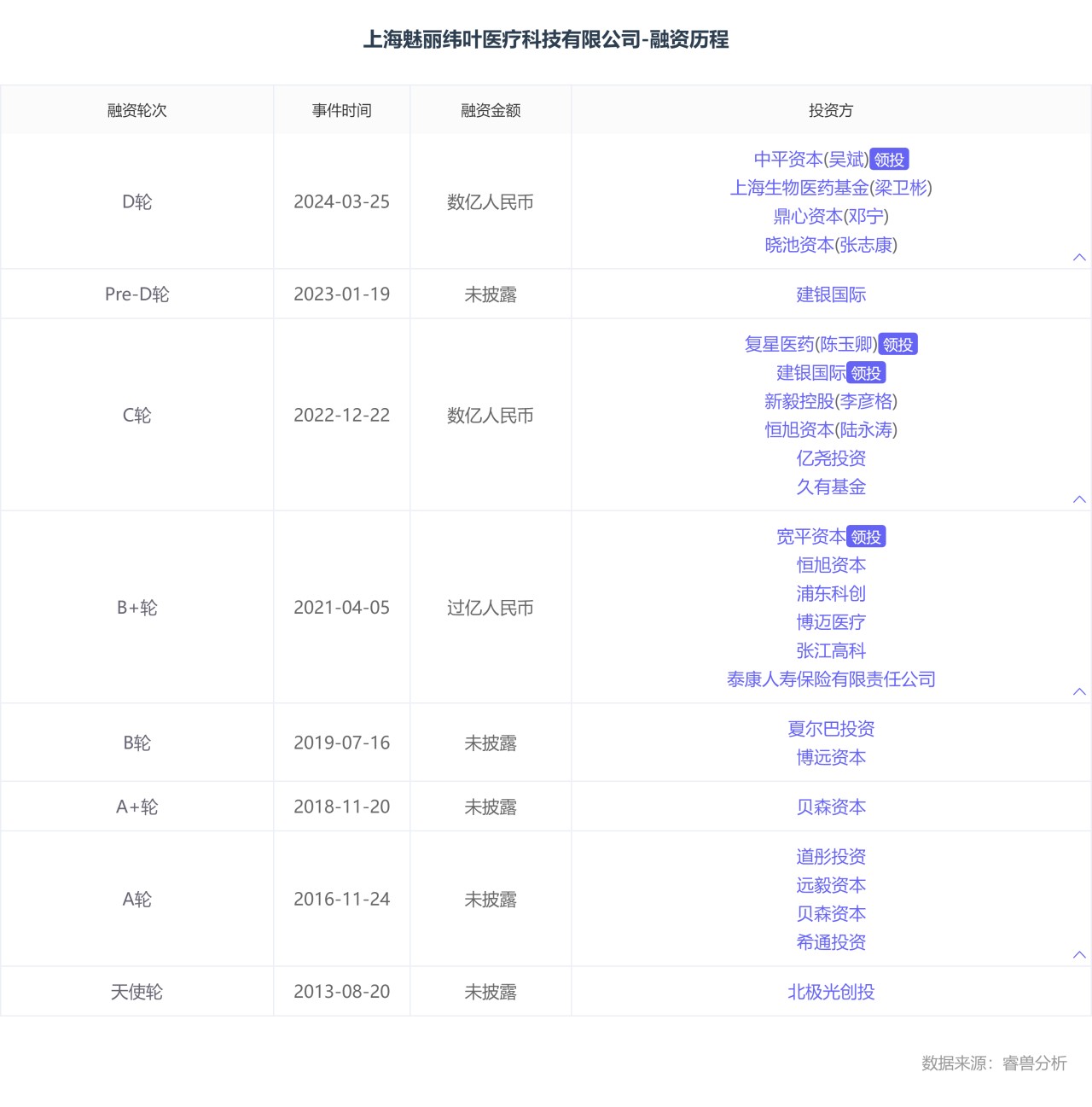Click date 2018-11-20

341,807
